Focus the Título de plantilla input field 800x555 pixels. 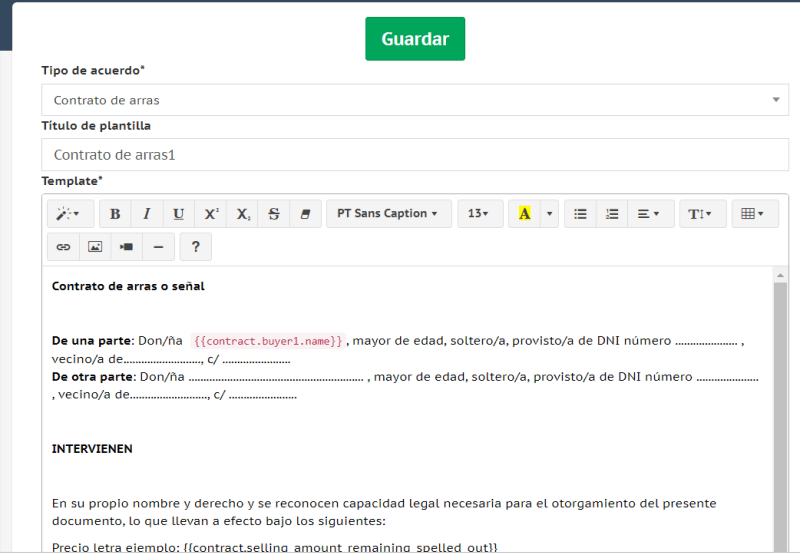click(x=415, y=155)
